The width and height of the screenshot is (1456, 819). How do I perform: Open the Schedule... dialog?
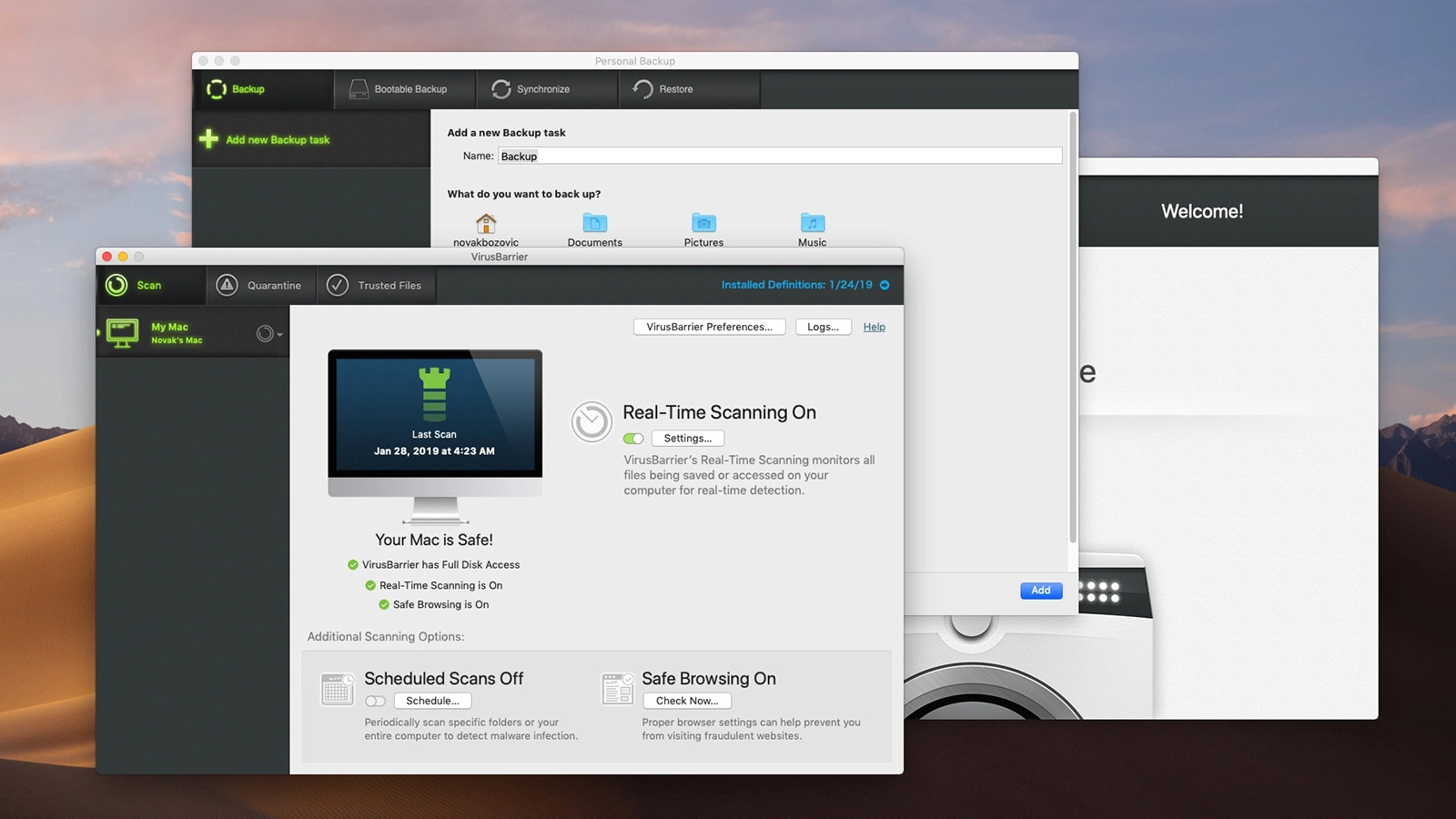pyautogui.click(x=432, y=701)
